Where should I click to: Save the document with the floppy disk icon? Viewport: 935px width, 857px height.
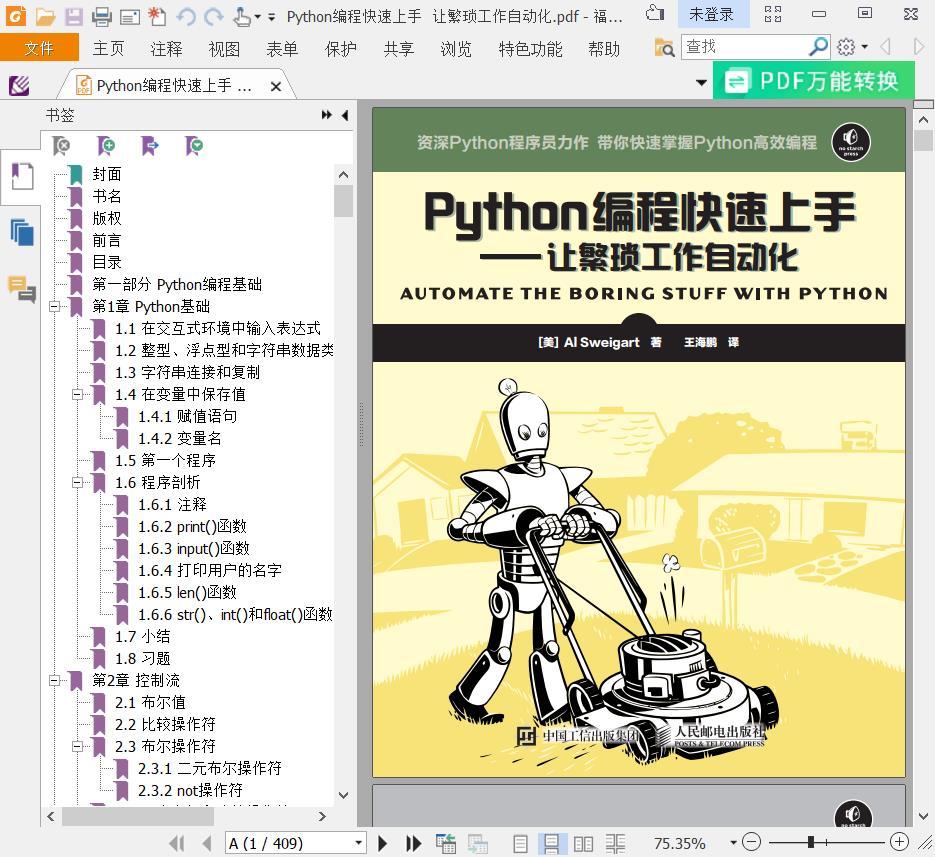(x=74, y=16)
